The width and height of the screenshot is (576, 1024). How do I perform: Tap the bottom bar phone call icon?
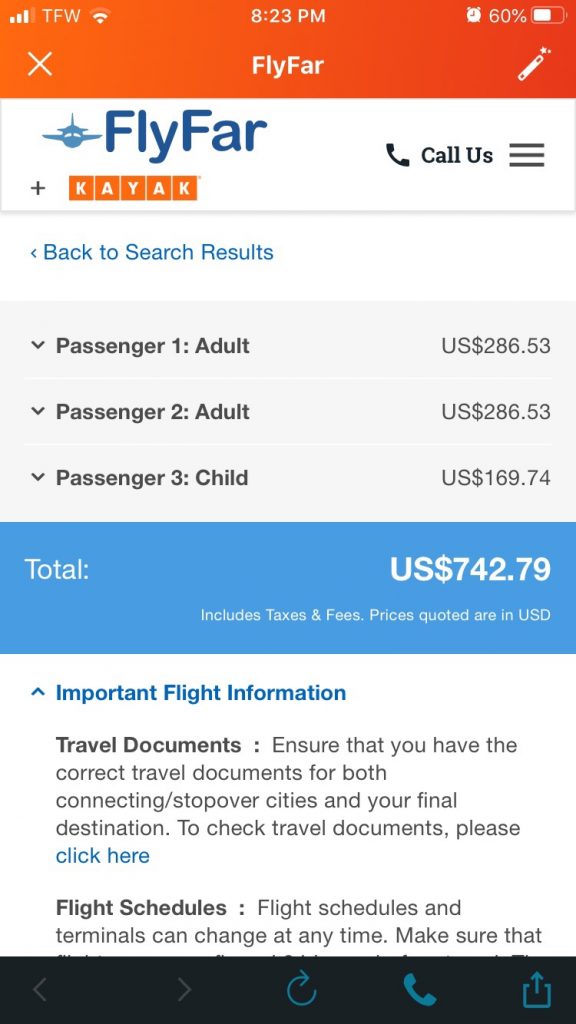(419, 989)
